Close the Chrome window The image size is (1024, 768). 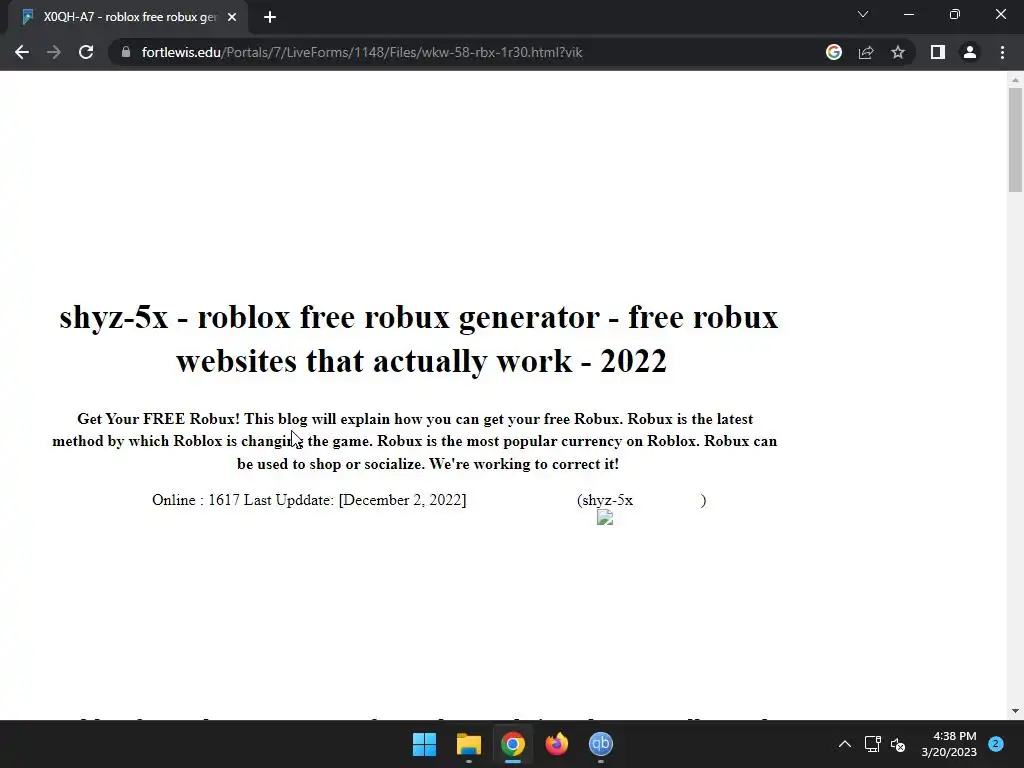point(1000,14)
